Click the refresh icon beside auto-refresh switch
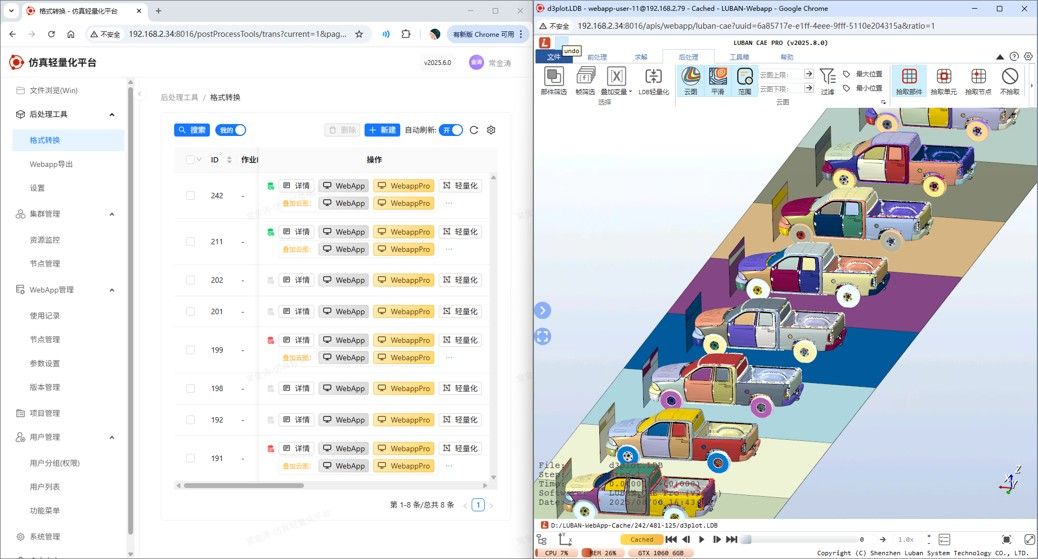1038x559 pixels. (x=474, y=130)
